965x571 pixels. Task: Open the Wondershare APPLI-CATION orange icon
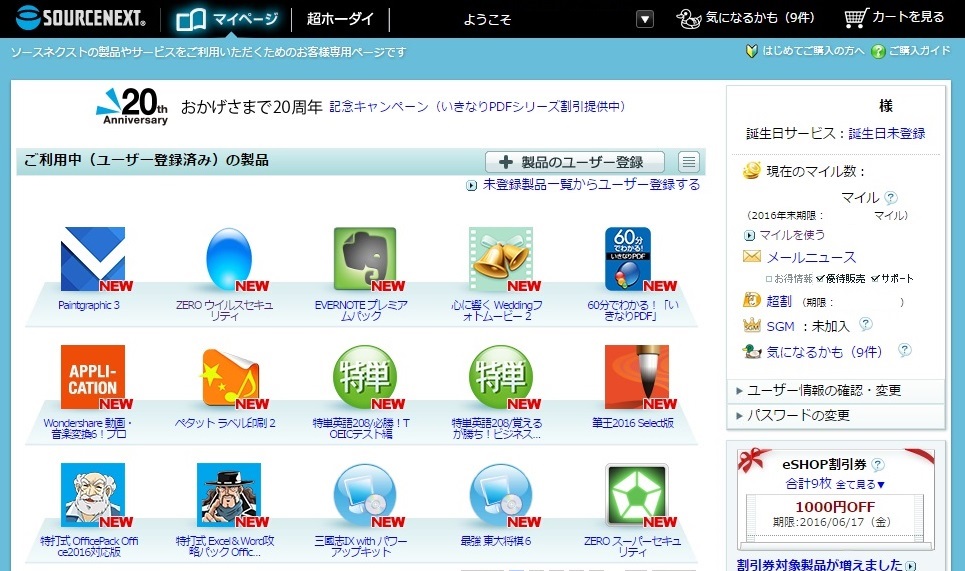coord(93,377)
